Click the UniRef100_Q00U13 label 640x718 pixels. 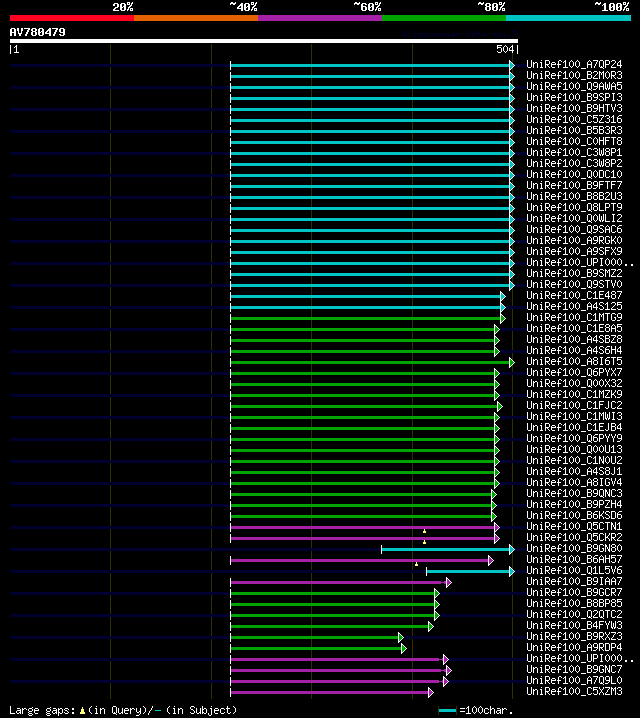tap(574, 449)
